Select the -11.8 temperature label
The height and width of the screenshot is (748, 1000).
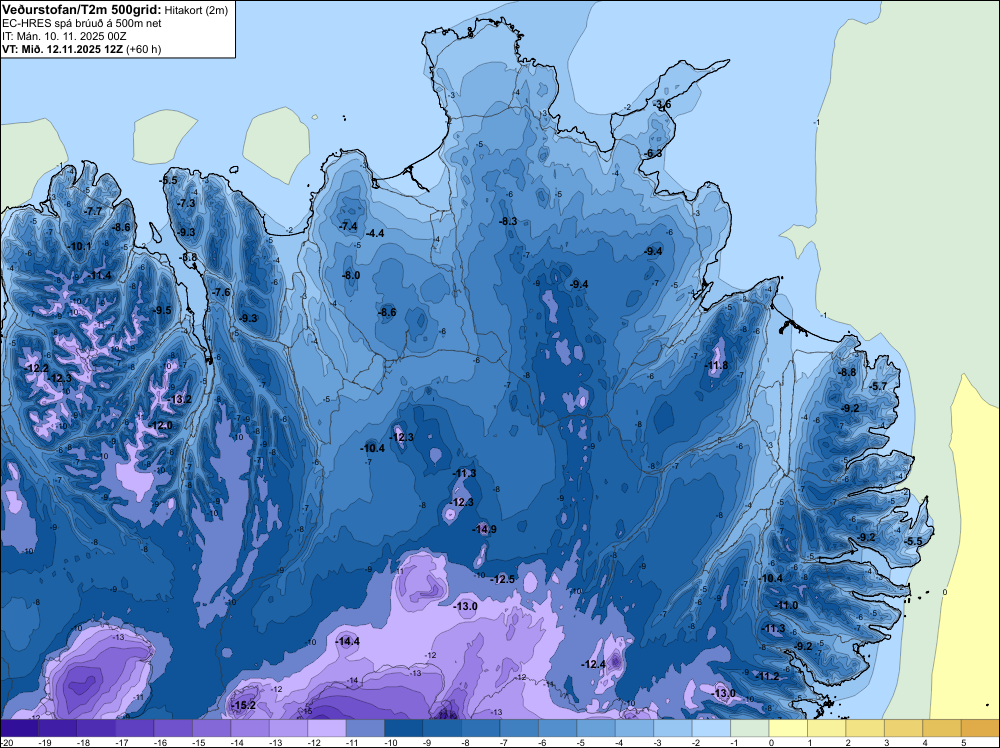coord(716,365)
